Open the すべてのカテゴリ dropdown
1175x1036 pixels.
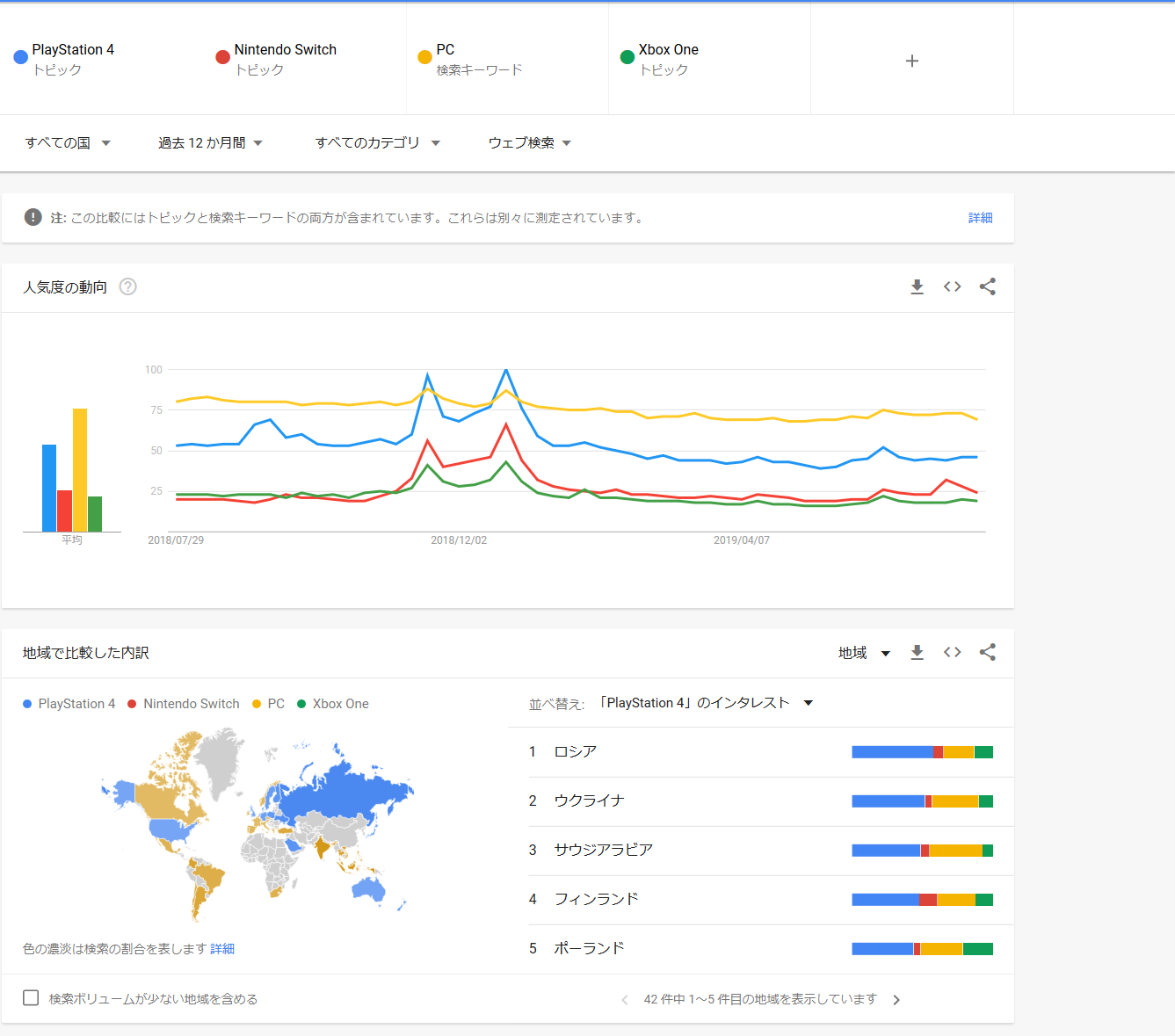[x=378, y=142]
